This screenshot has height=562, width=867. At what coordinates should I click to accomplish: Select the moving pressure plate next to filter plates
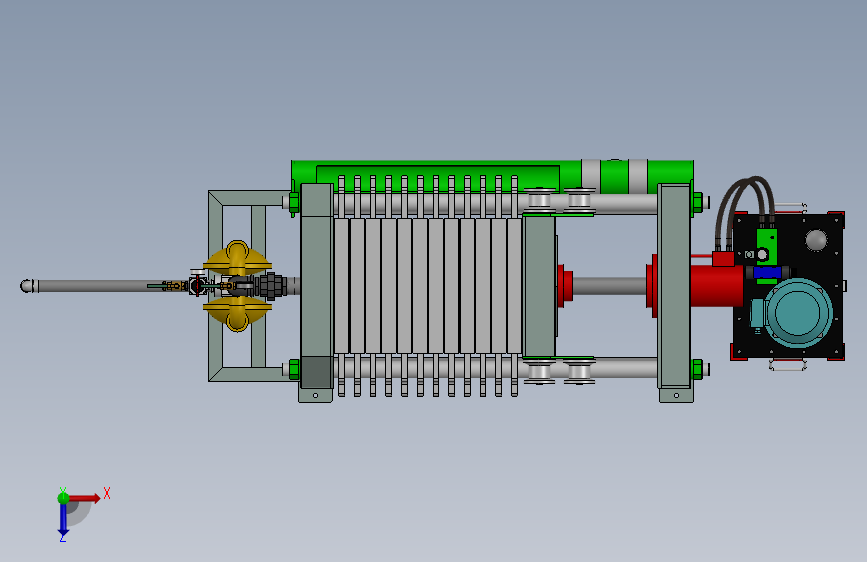click(x=539, y=287)
